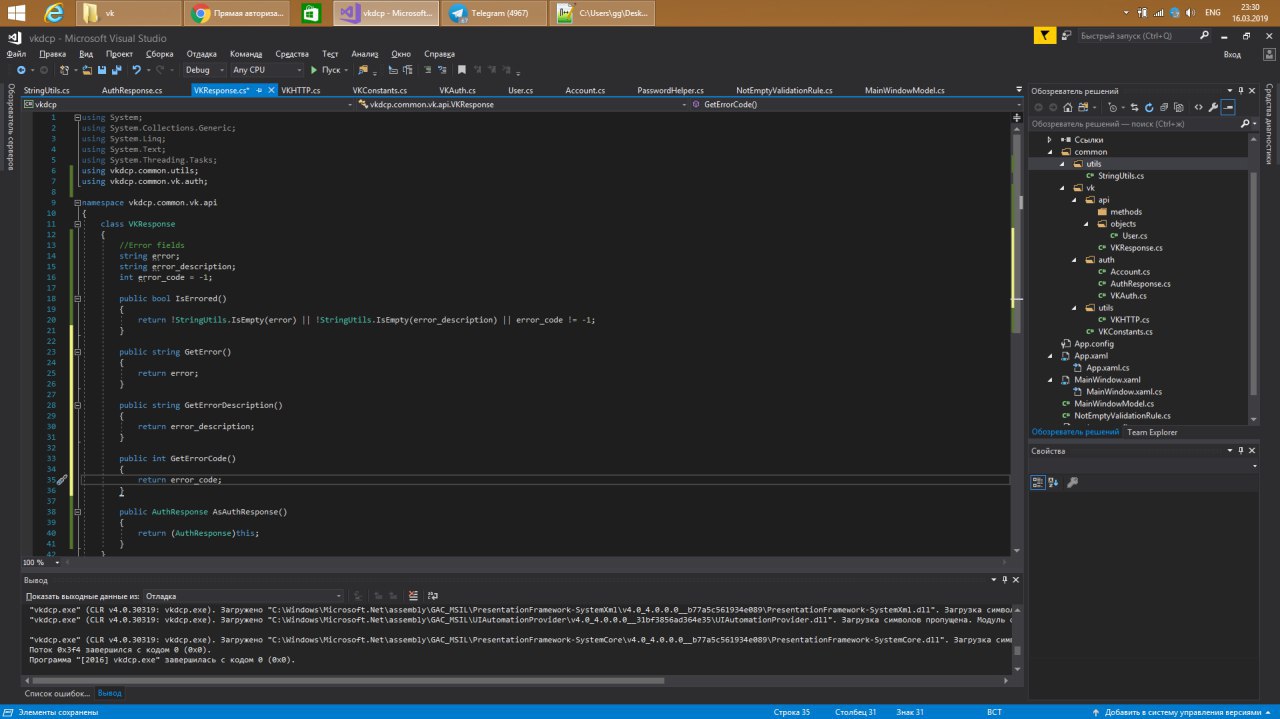Expand the Ссылки tree node

(1050, 140)
